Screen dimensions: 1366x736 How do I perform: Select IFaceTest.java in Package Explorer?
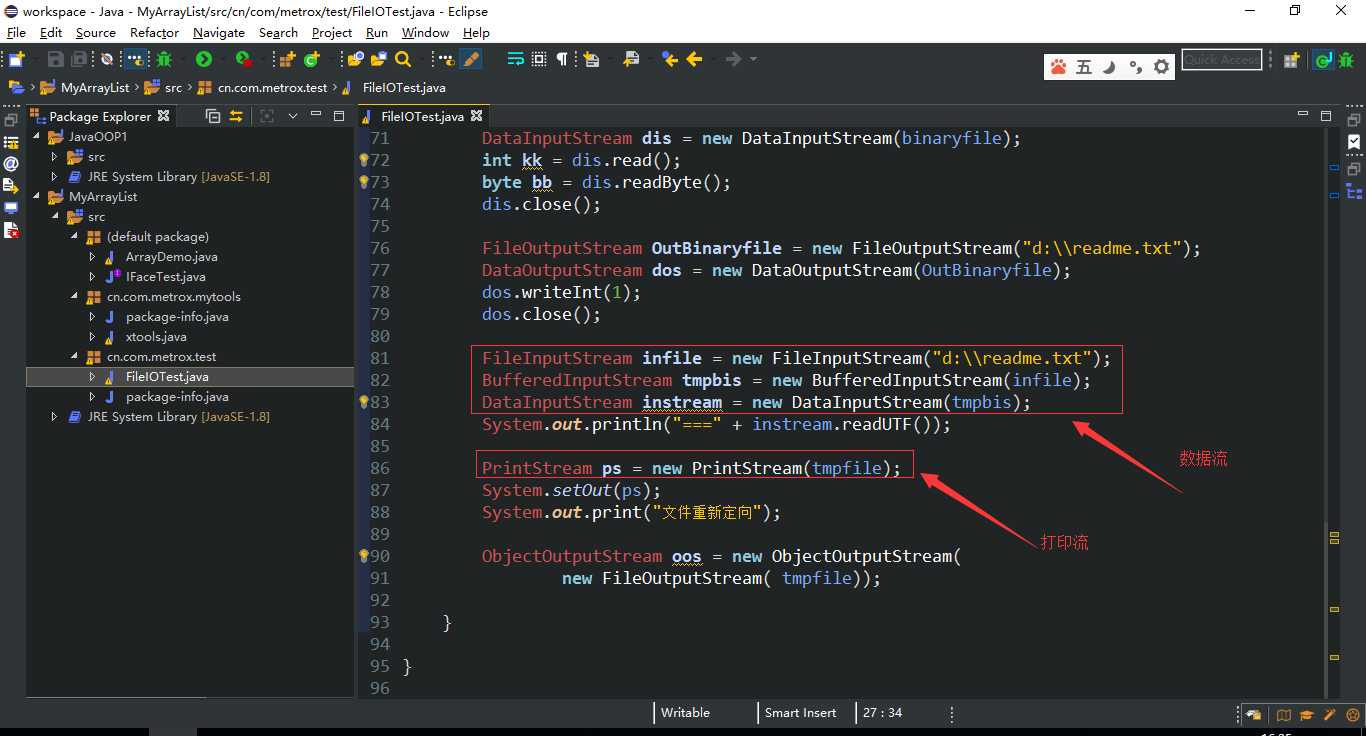click(x=165, y=277)
